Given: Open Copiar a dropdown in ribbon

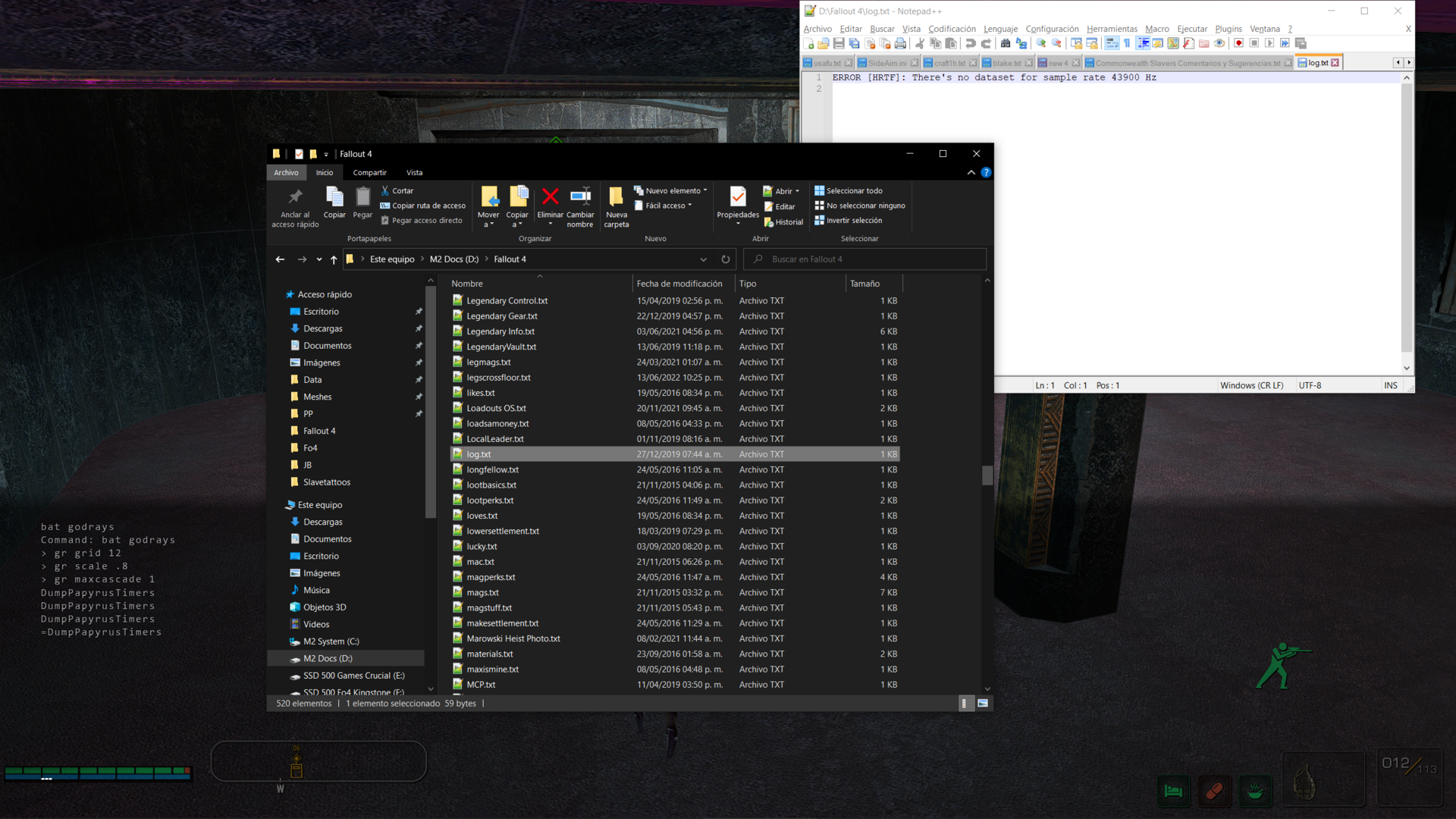Looking at the screenshot, I should pyautogui.click(x=517, y=220).
